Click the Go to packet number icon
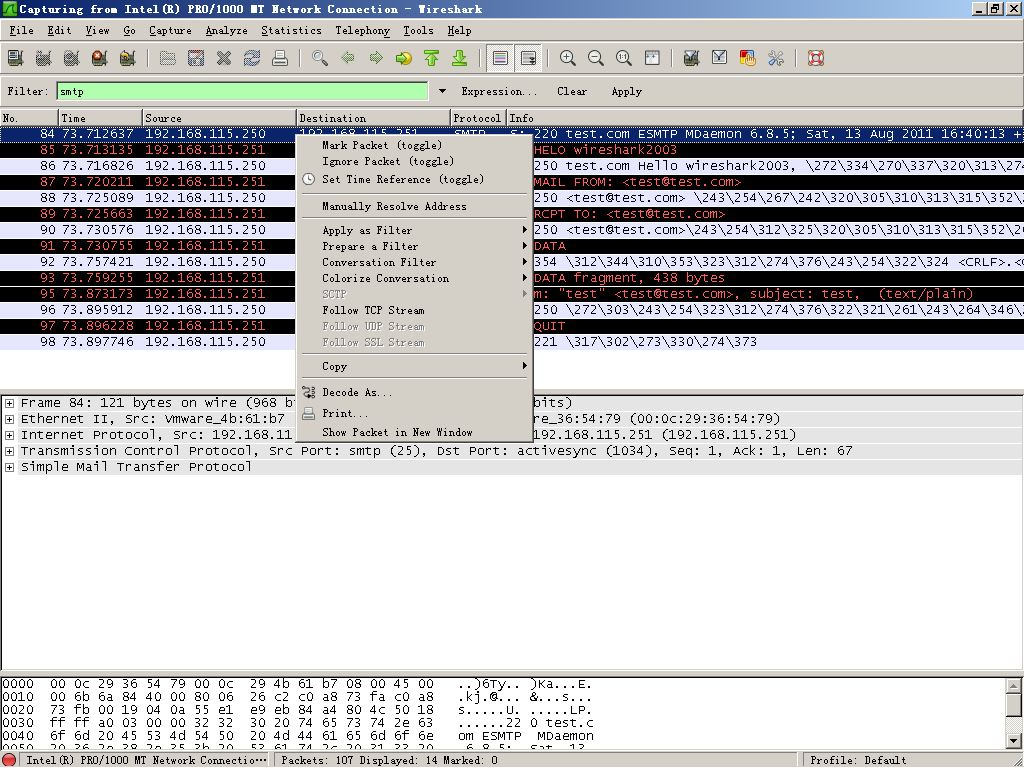 [x=404, y=58]
